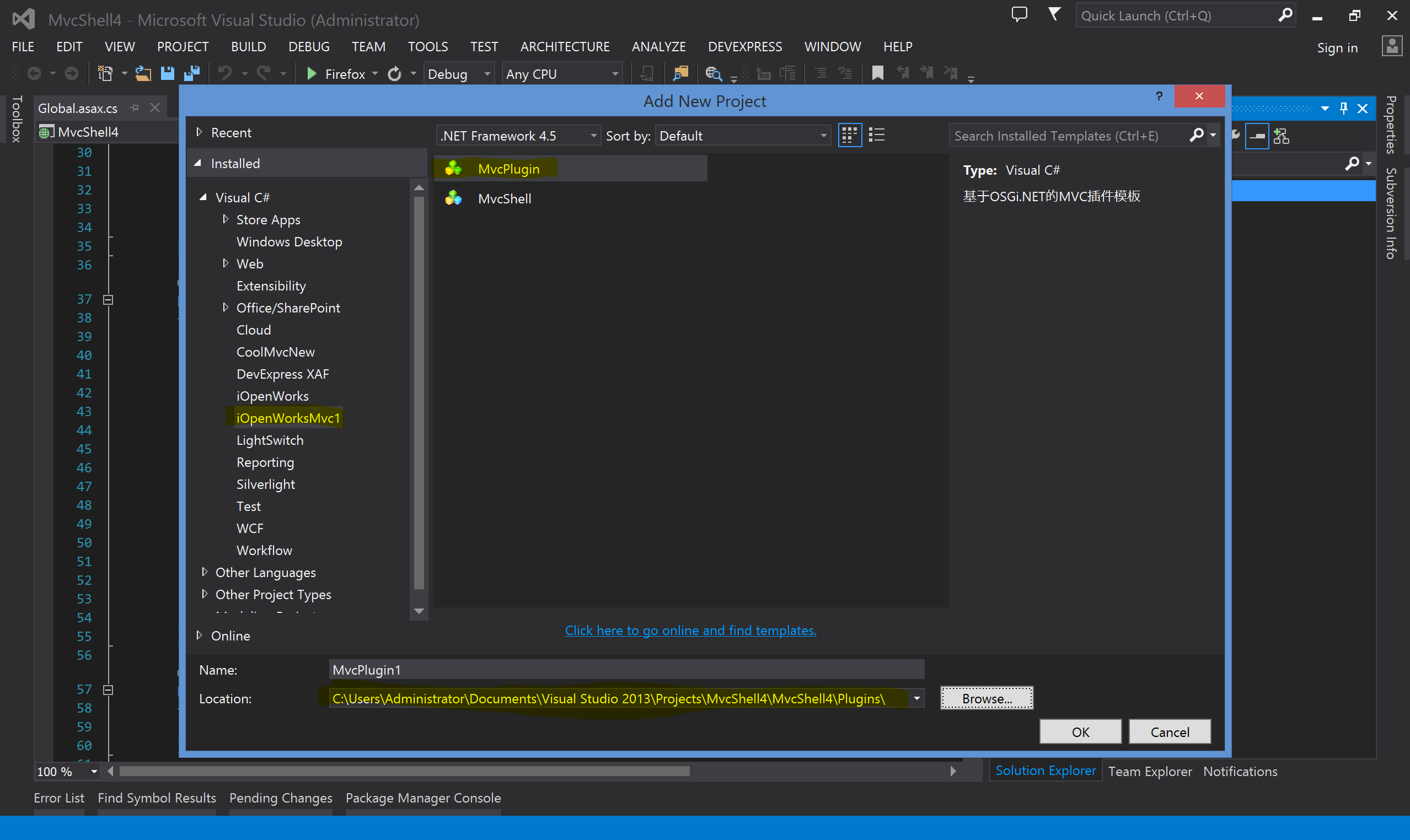
Task: Click the editor horizontal scrollbar thumb
Action: pyautogui.click(x=404, y=772)
